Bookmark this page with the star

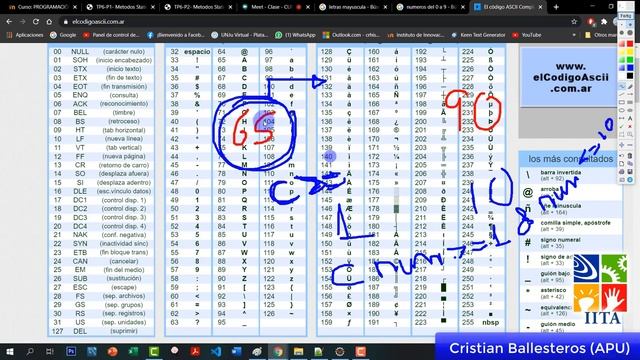pyautogui.click(x=574, y=22)
